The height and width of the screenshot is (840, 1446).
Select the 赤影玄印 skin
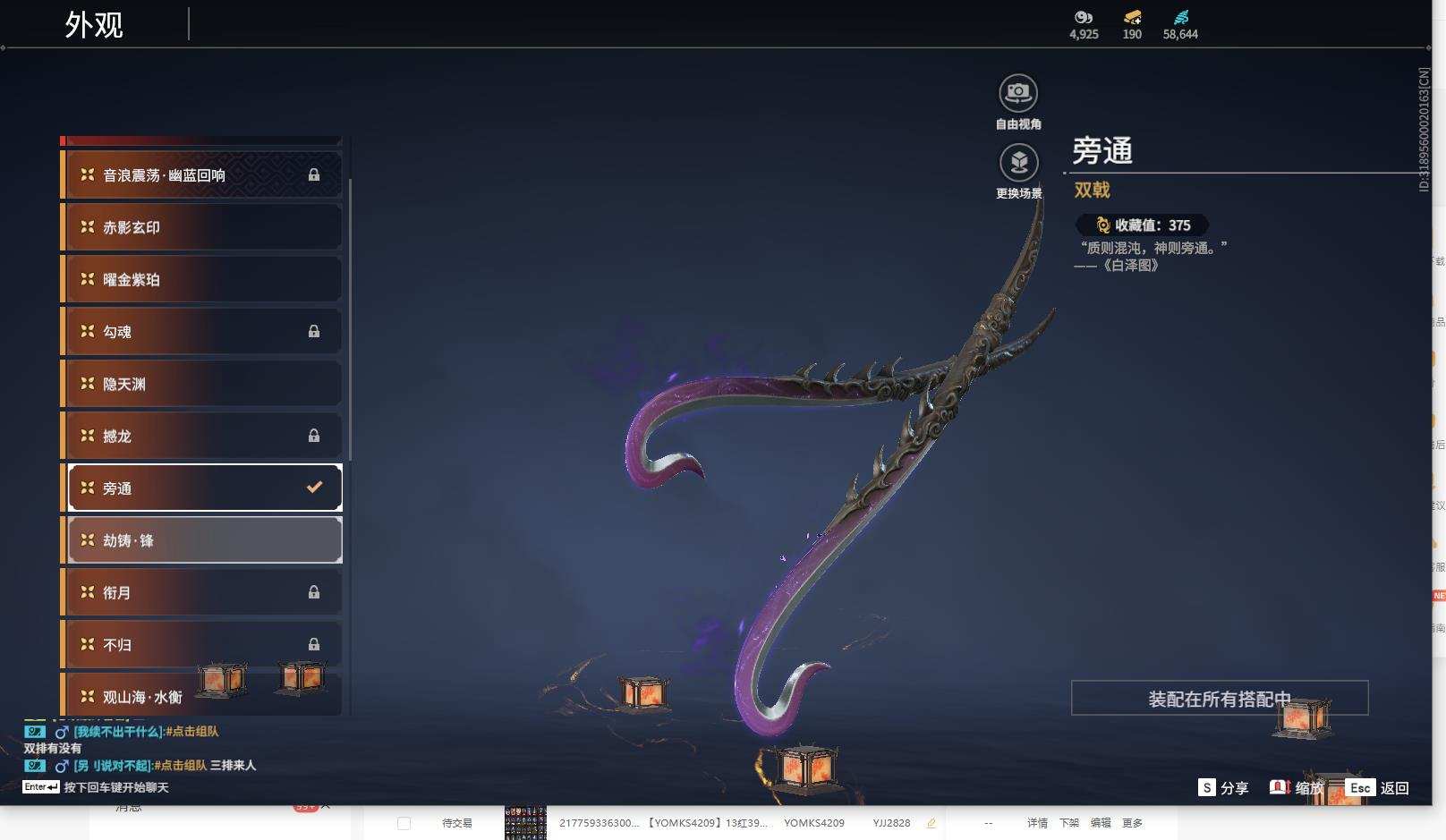[x=201, y=227]
